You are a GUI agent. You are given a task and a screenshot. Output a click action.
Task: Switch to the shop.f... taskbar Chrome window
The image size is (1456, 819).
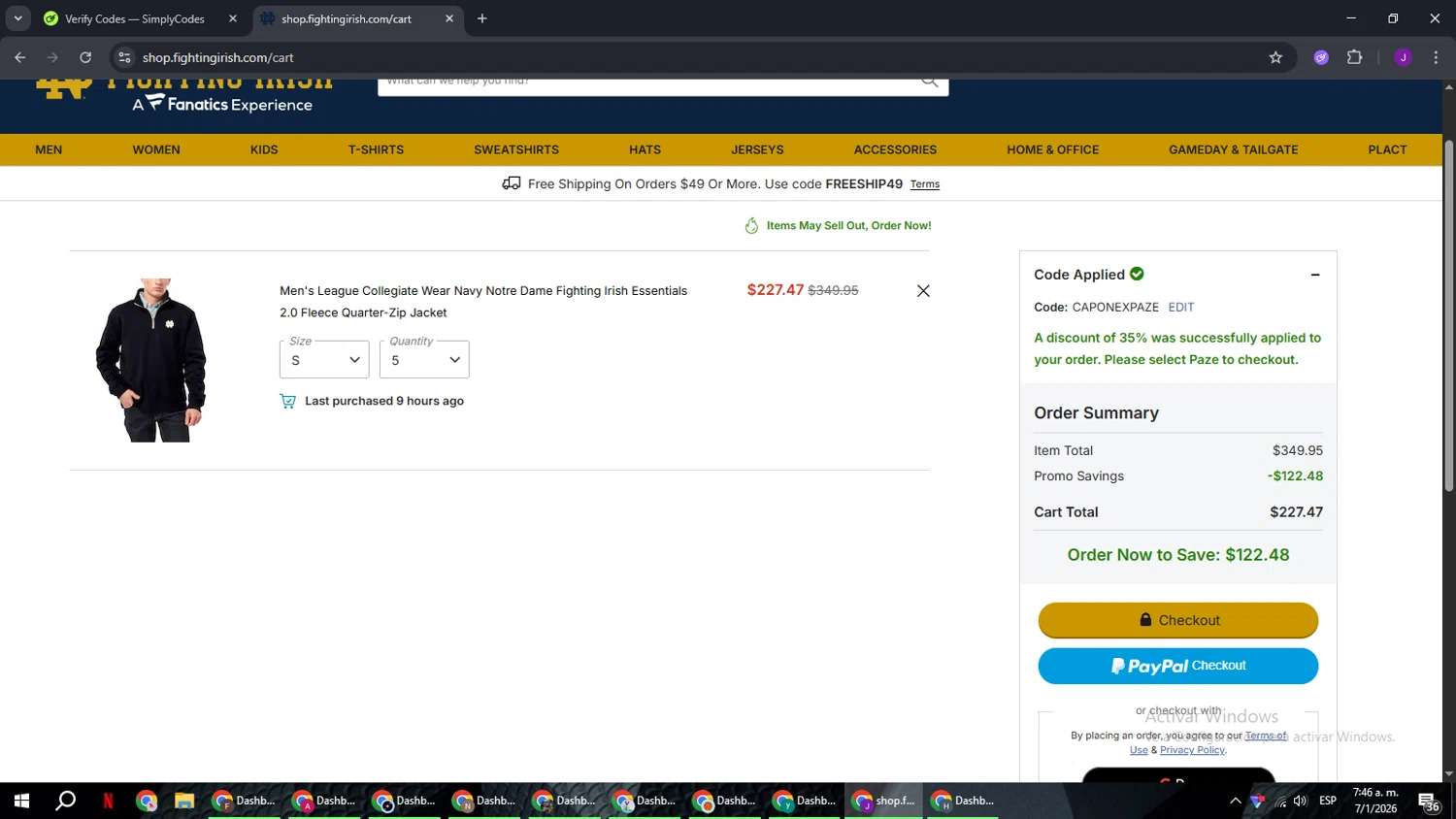pyautogui.click(x=883, y=801)
